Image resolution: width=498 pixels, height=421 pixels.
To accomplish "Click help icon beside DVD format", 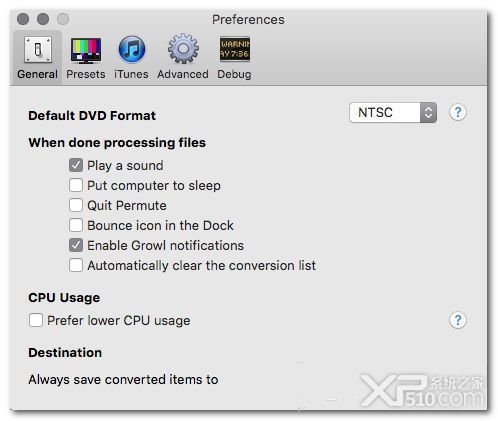I will coord(458,112).
